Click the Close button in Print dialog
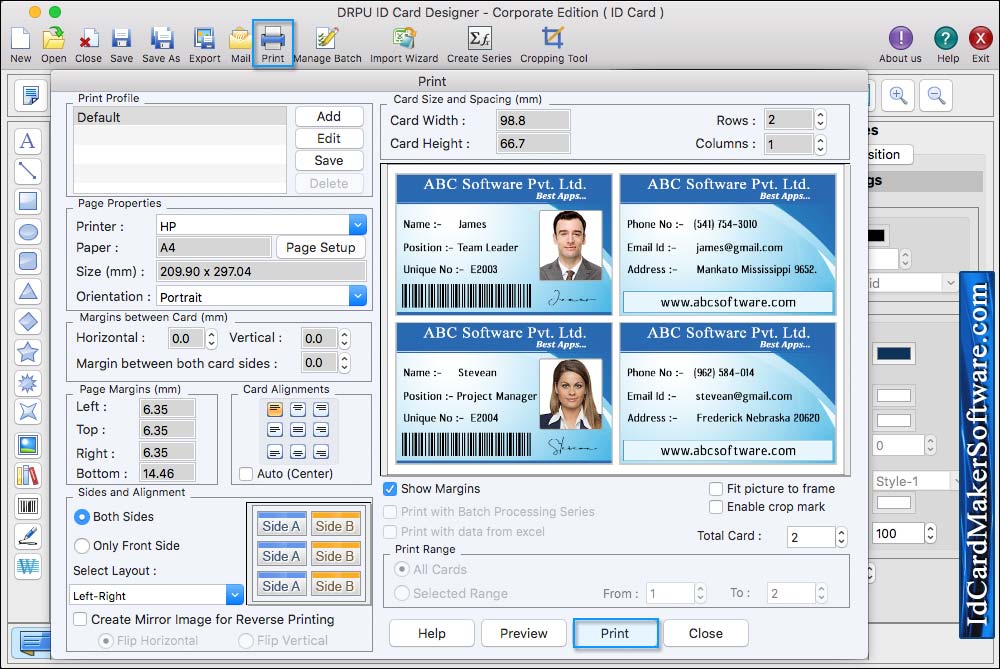 point(706,633)
